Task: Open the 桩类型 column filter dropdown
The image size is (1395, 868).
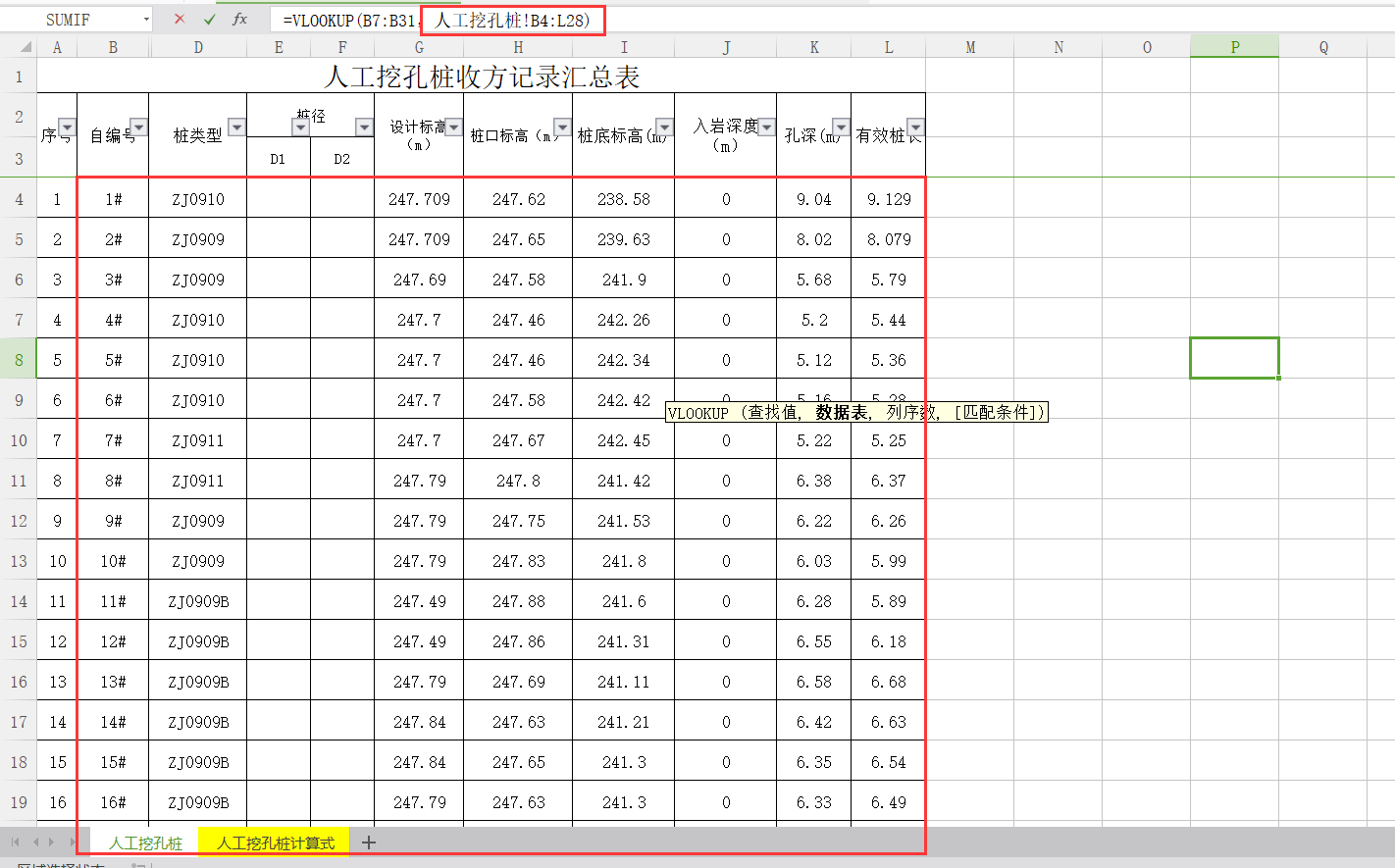Action: (236, 127)
